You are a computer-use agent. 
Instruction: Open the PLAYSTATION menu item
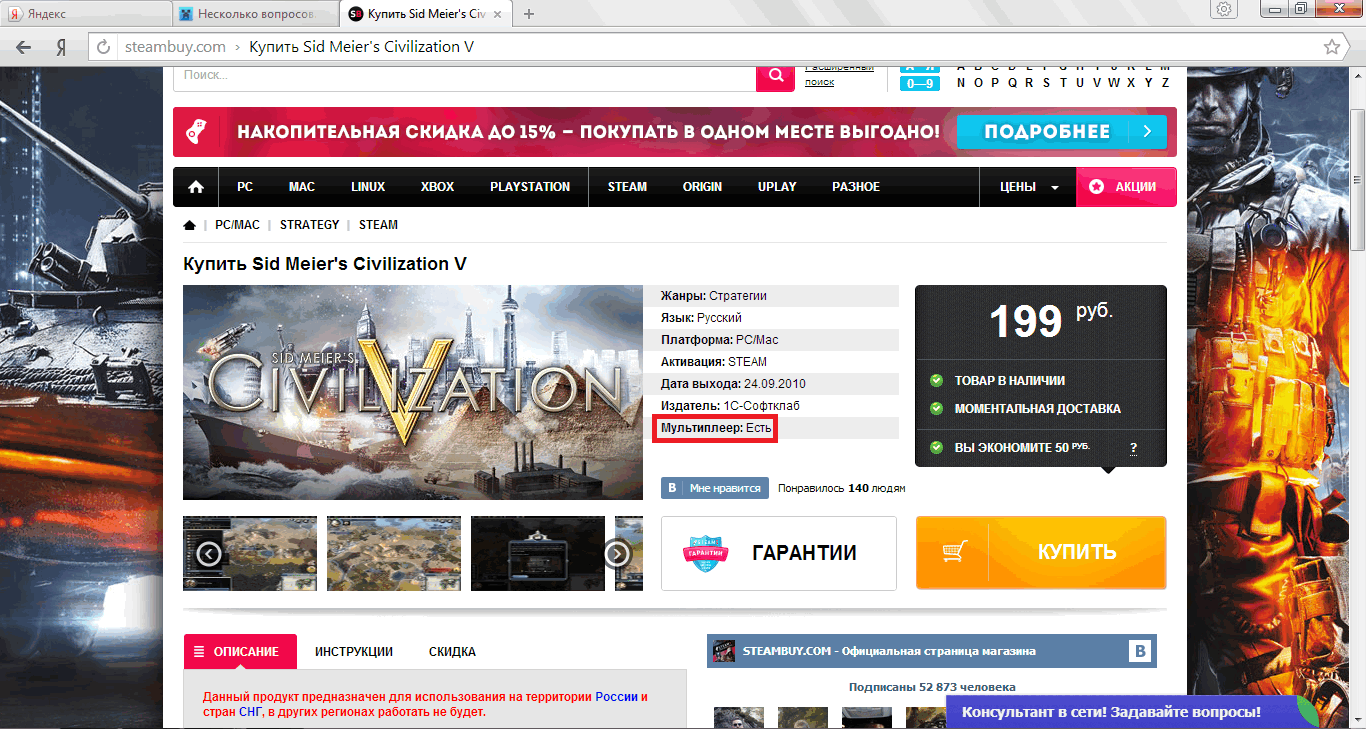530,187
